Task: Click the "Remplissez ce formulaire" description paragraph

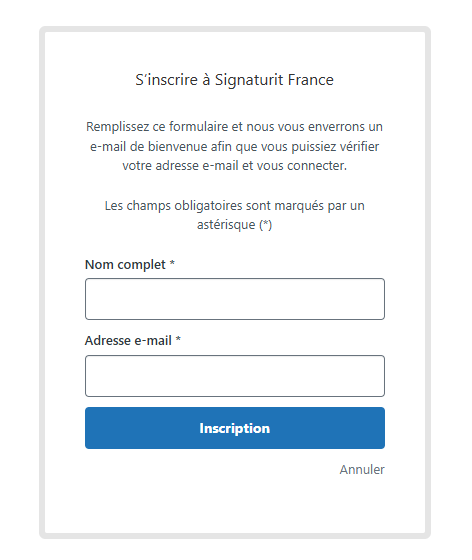Action: click(235, 146)
